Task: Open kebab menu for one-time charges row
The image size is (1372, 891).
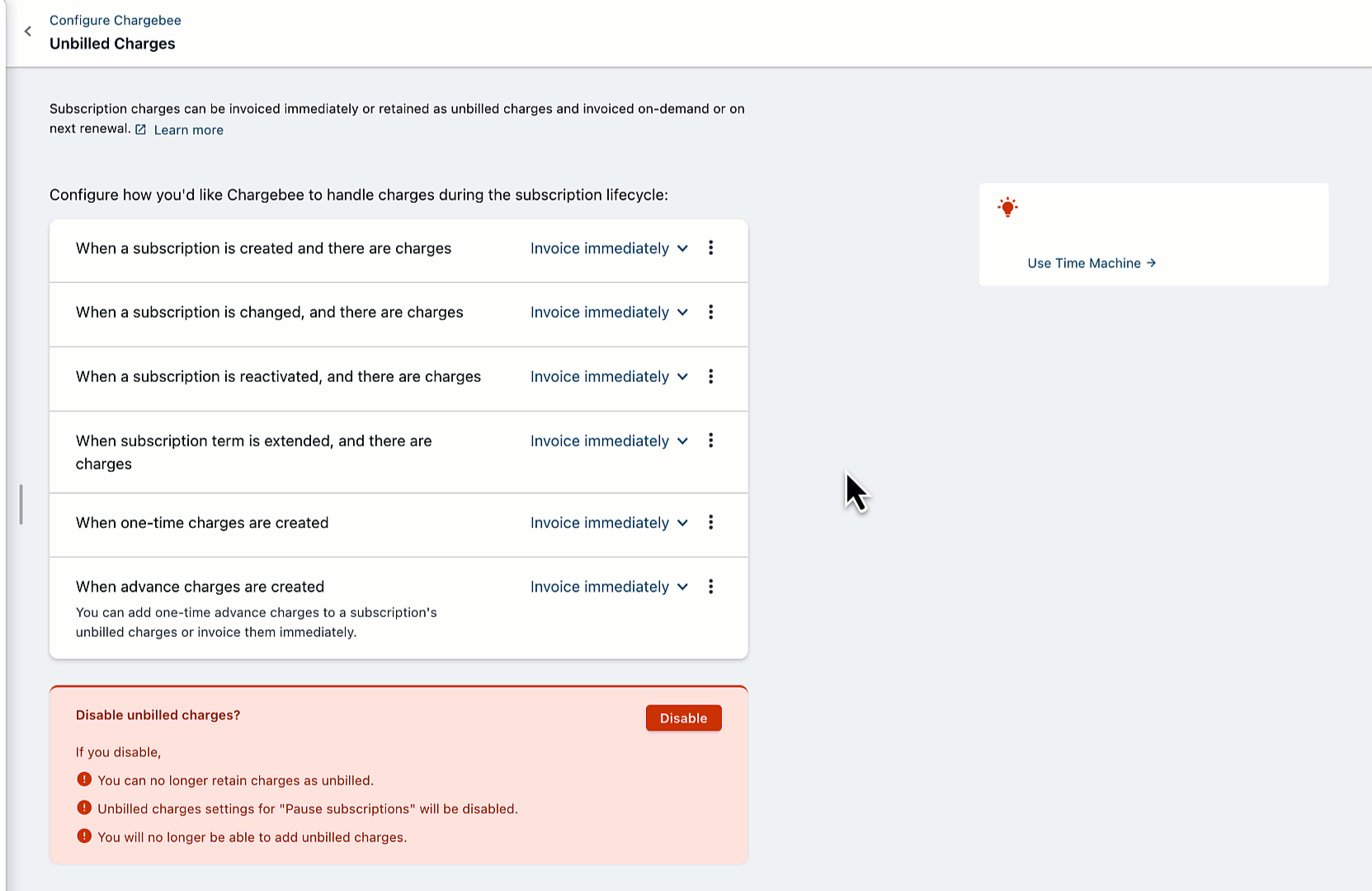Action: pos(710,523)
